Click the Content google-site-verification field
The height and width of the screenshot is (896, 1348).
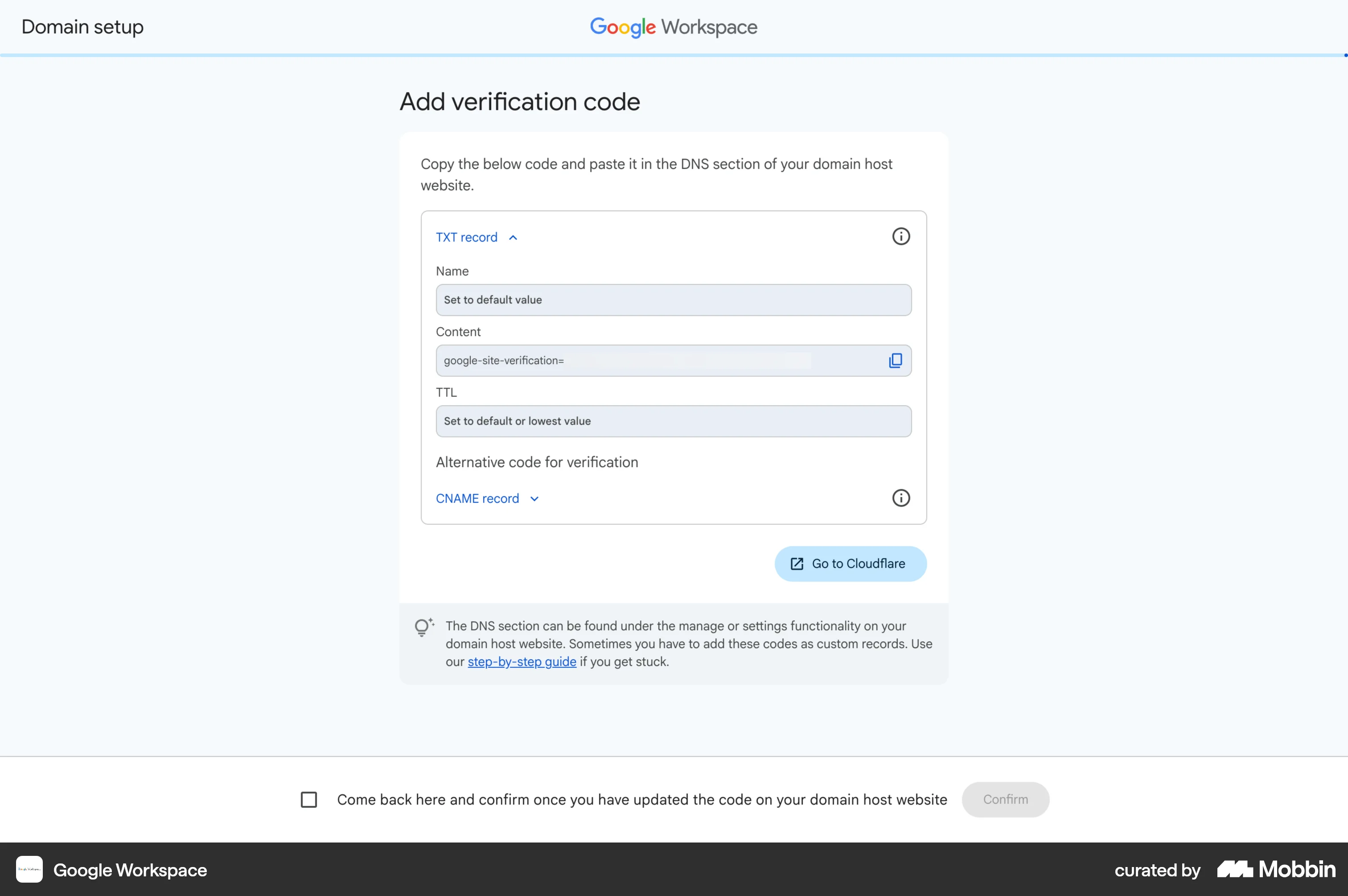674,361
